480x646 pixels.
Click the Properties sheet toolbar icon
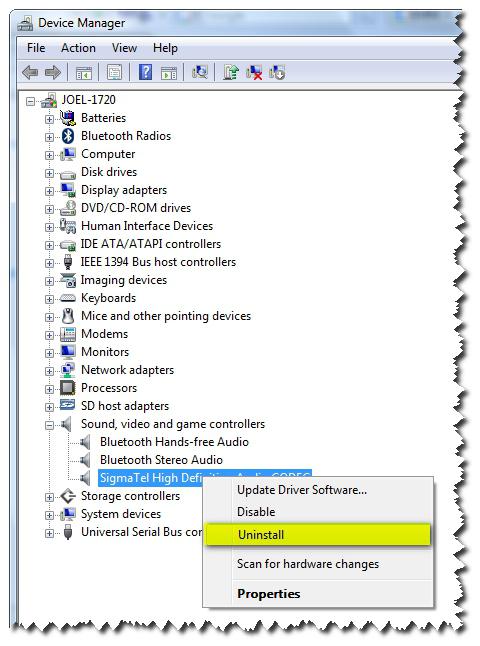(x=115, y=73)
